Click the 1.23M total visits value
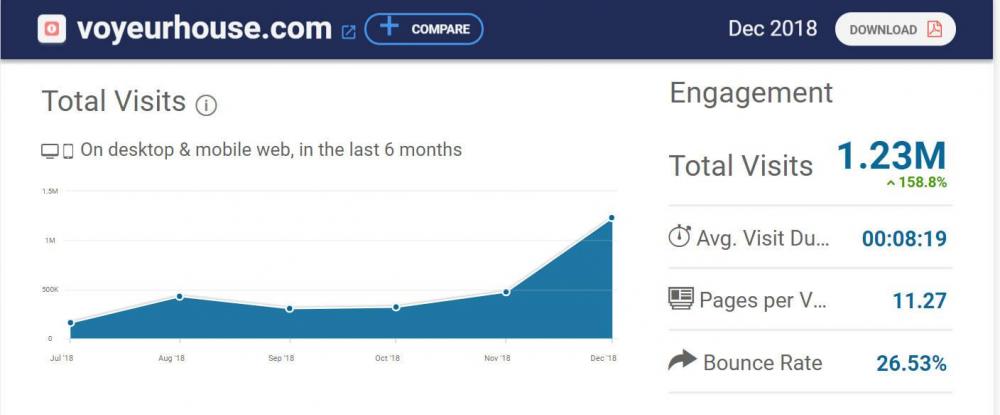 [x=891, y=157]
